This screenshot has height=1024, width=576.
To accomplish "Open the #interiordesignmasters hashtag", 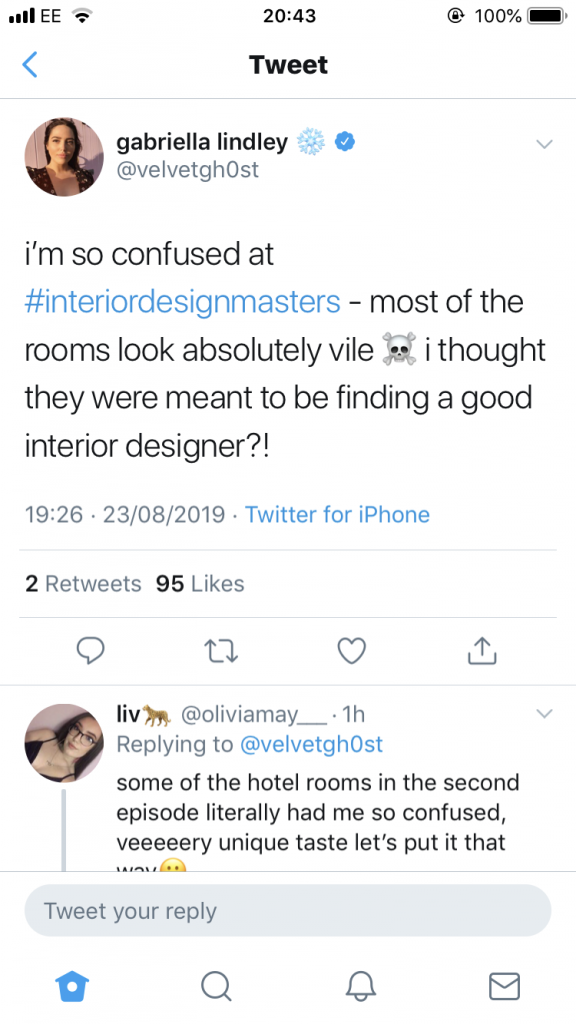I will point(182,302).
